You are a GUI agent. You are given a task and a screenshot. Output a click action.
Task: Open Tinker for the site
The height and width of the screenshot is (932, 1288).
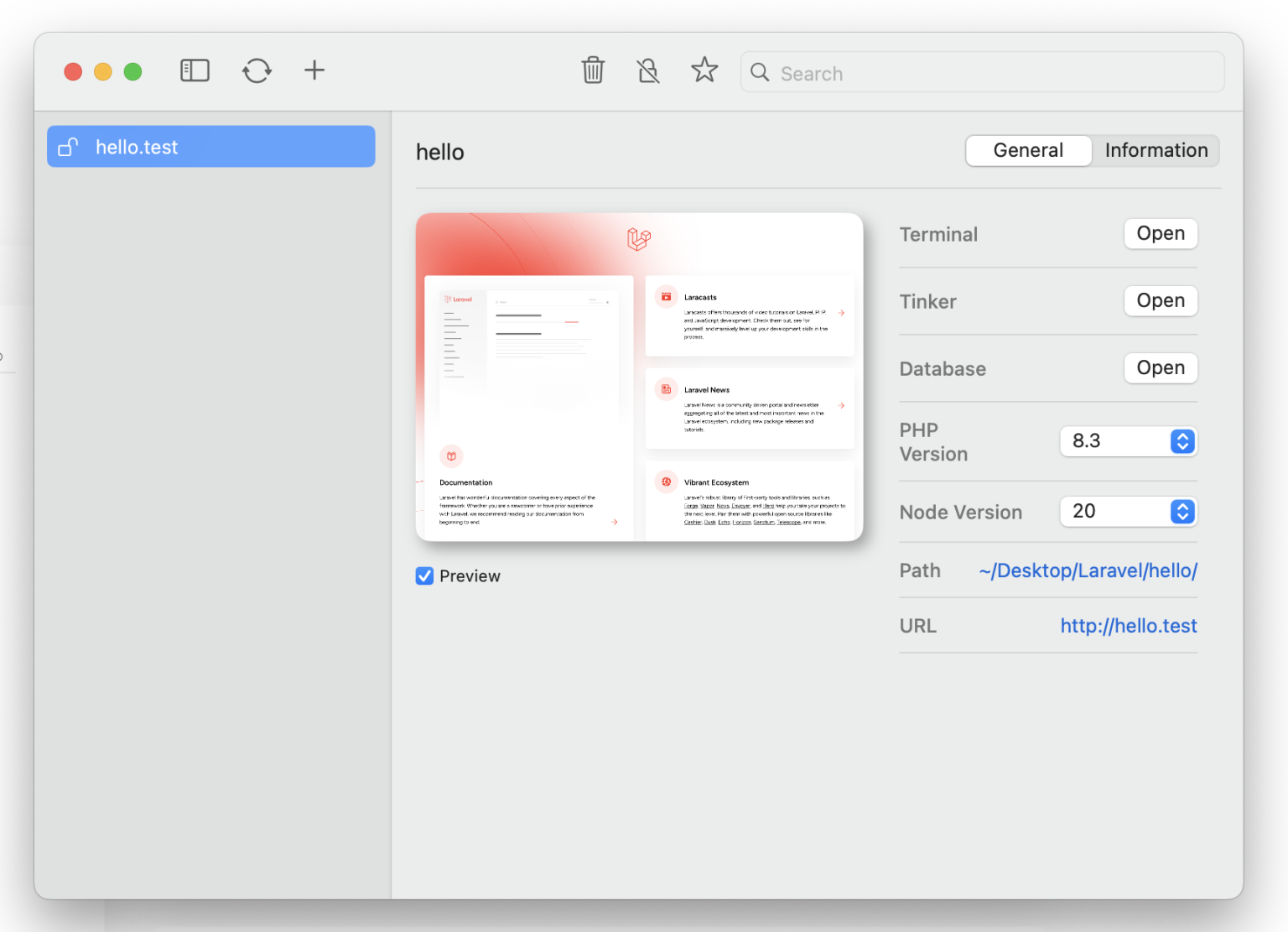pyautogui.click(x=1160, y=301)
